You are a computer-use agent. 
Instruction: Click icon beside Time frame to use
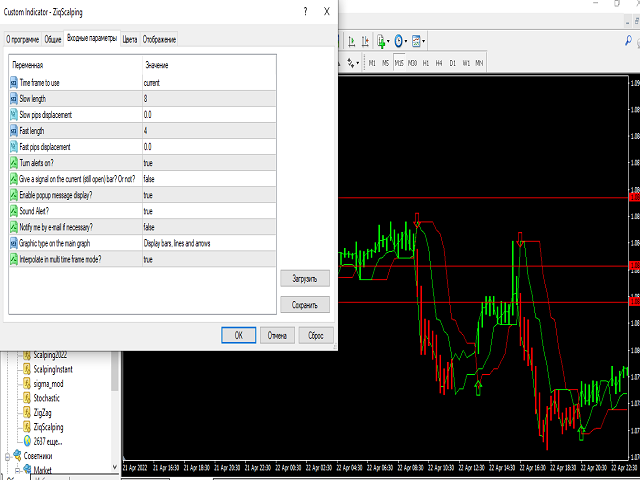click(x=14, y=83)
